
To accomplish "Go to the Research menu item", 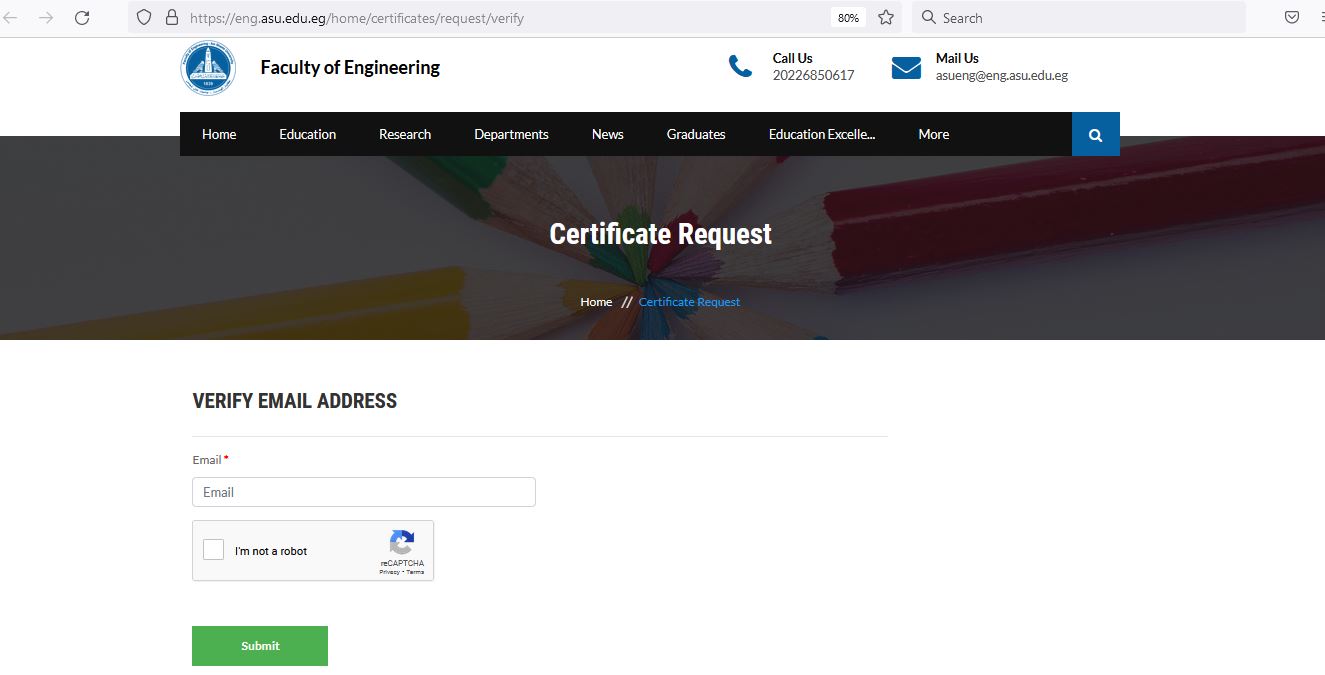I will [405, 135].
